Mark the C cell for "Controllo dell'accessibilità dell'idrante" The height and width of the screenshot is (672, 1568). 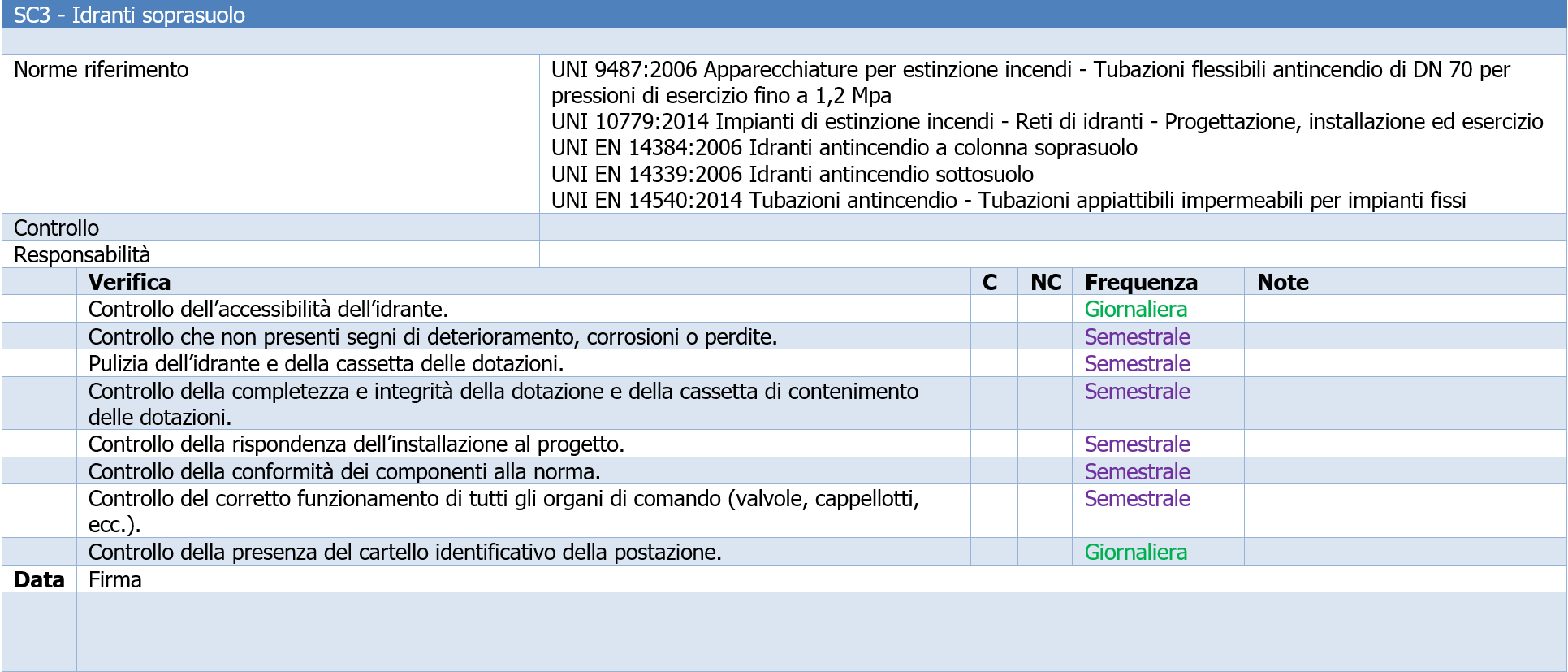994,309
